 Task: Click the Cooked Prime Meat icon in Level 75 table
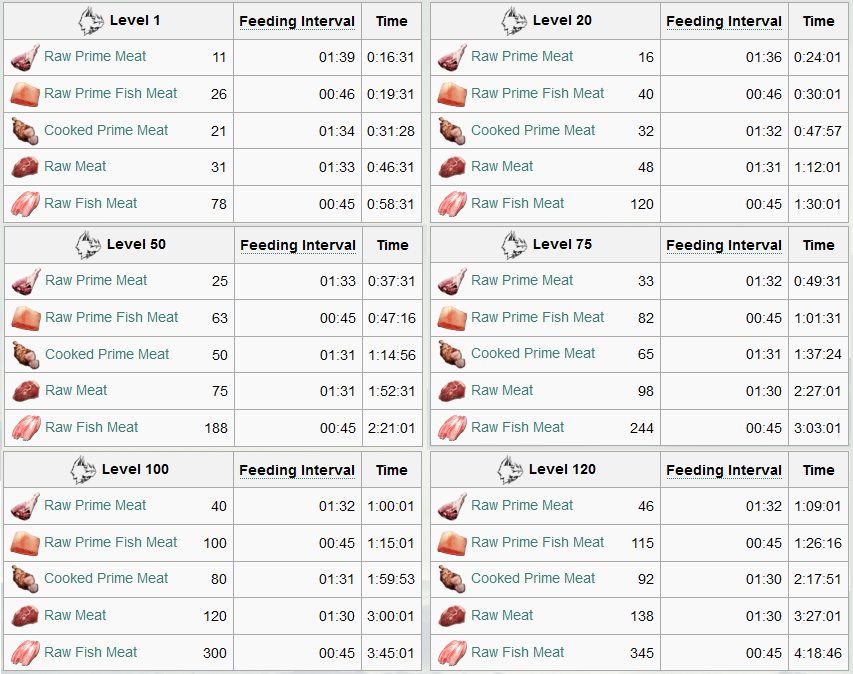point(452,355)
